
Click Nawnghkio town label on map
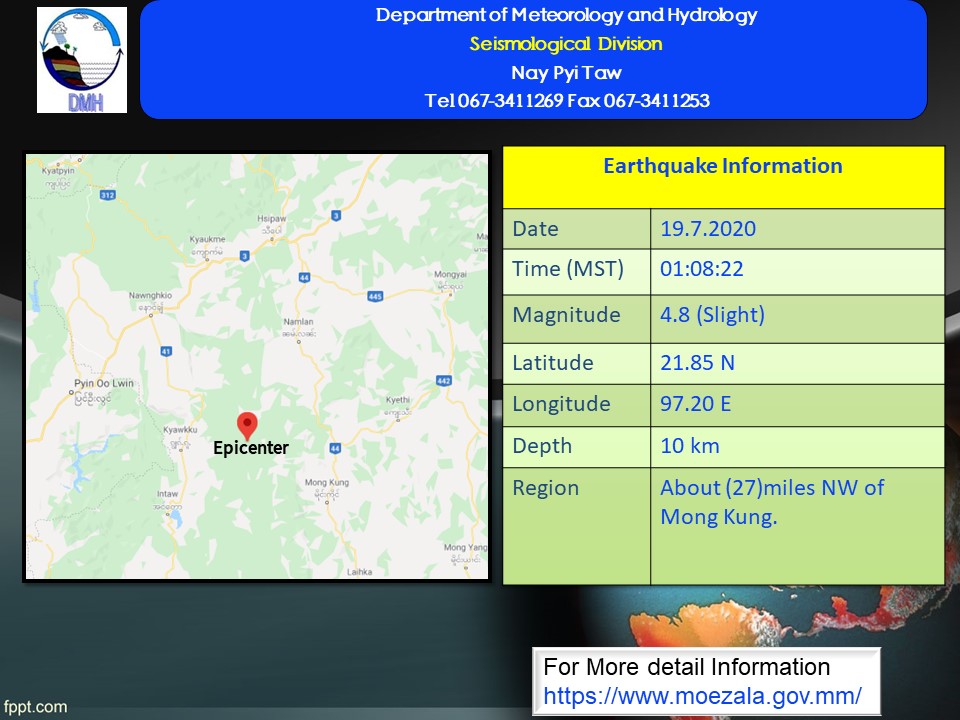(151, 295)
